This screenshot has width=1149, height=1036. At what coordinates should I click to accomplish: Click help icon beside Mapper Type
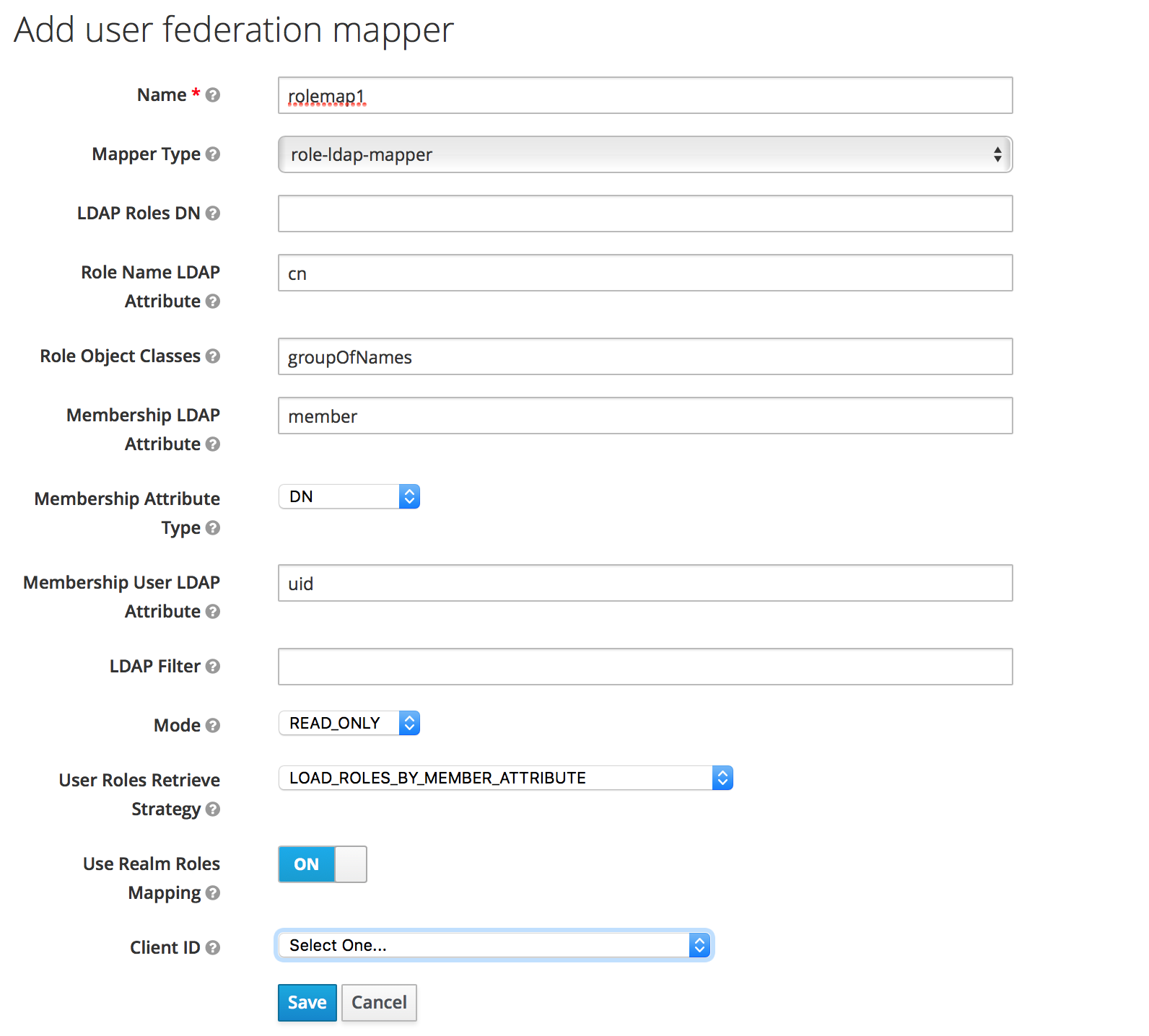coord(212,154)
